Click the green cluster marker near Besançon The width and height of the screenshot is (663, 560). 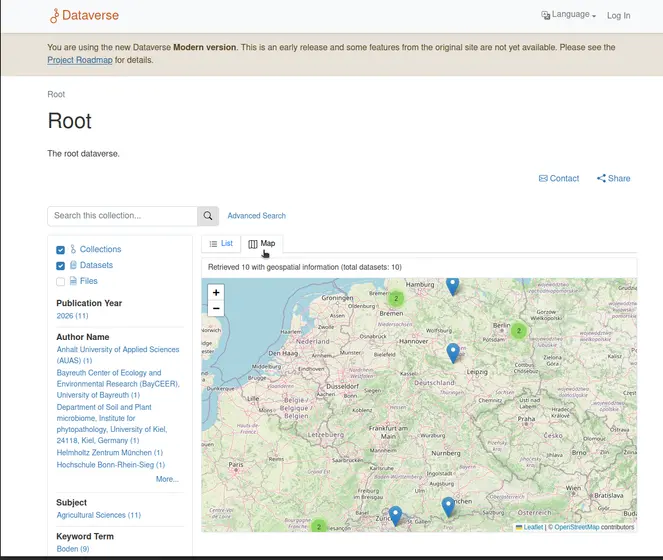319,526
